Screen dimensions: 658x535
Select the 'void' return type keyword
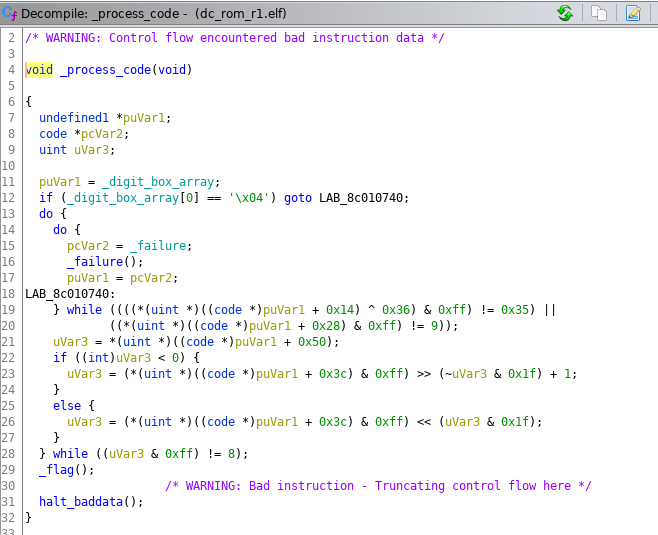tap(39, 70)
